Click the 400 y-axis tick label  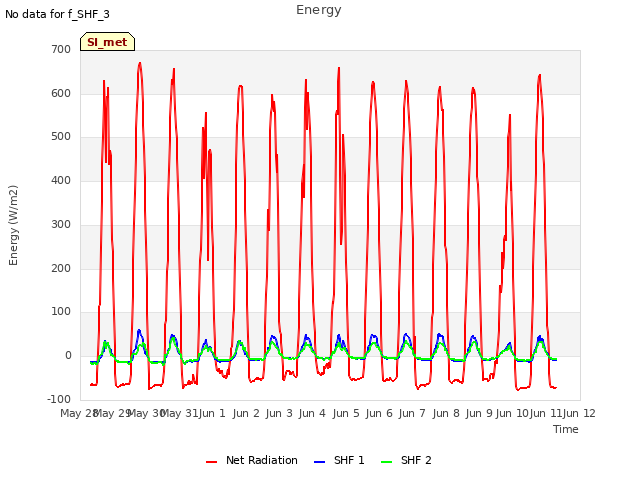pyautogui.click(x=61, y=180)
